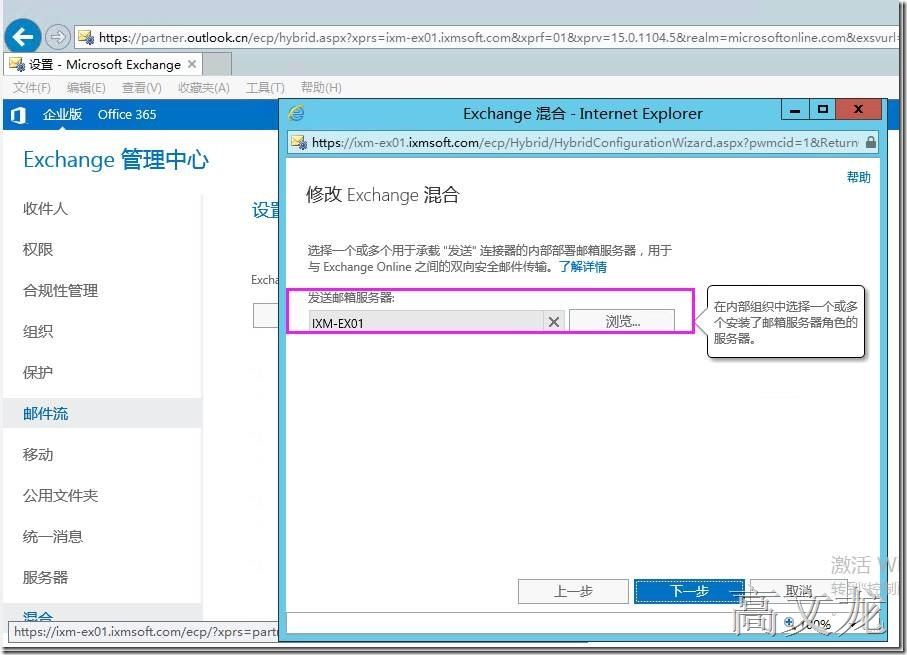The height and width of the screenshot is (655, 907).
Task: Click the hybrid wizard dialog address bar
Action: [584, 142]
